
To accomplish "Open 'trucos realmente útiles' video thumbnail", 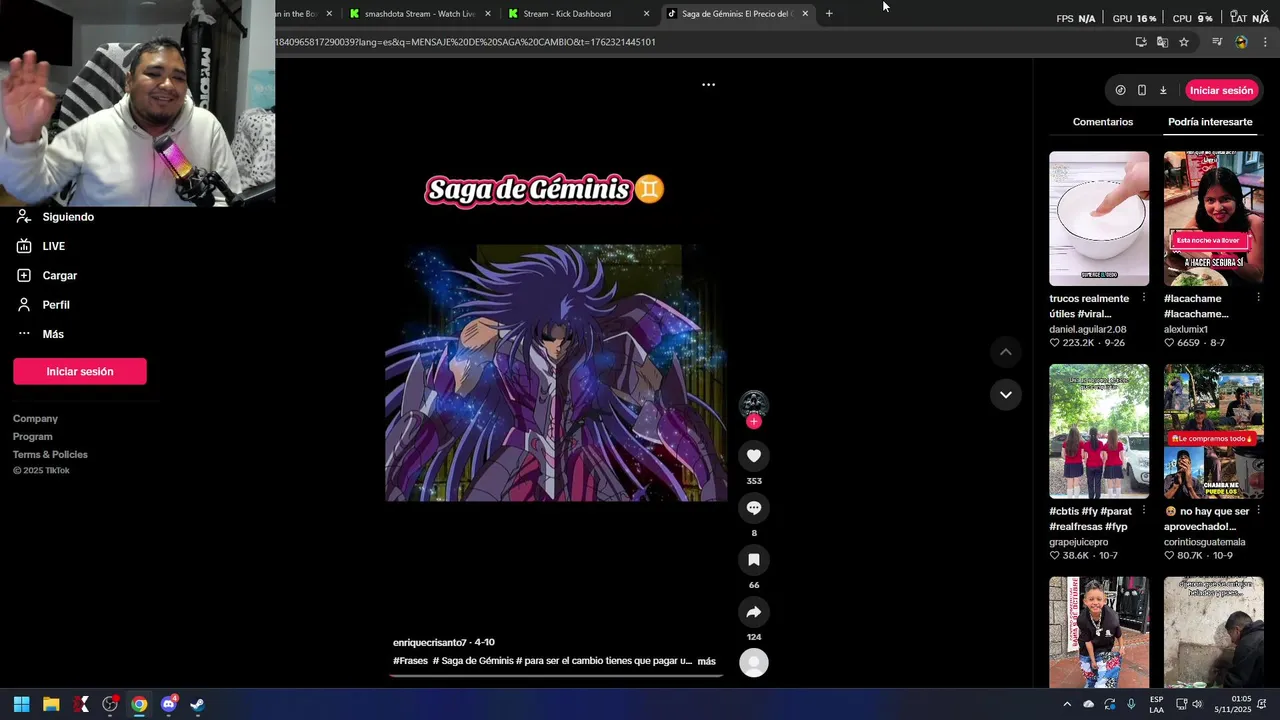I will point(1099,219).
